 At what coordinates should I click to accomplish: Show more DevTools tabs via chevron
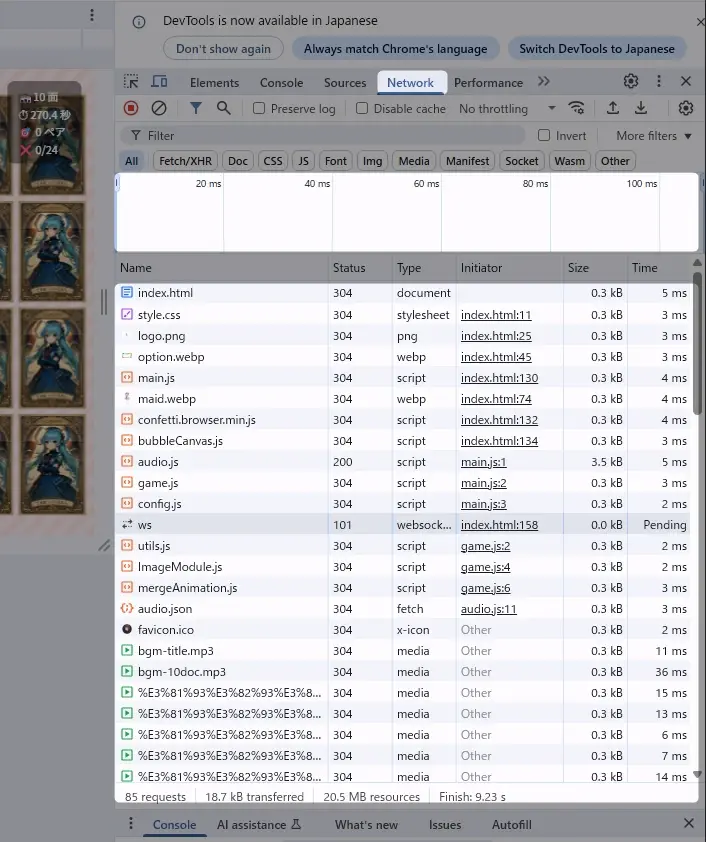544,82
